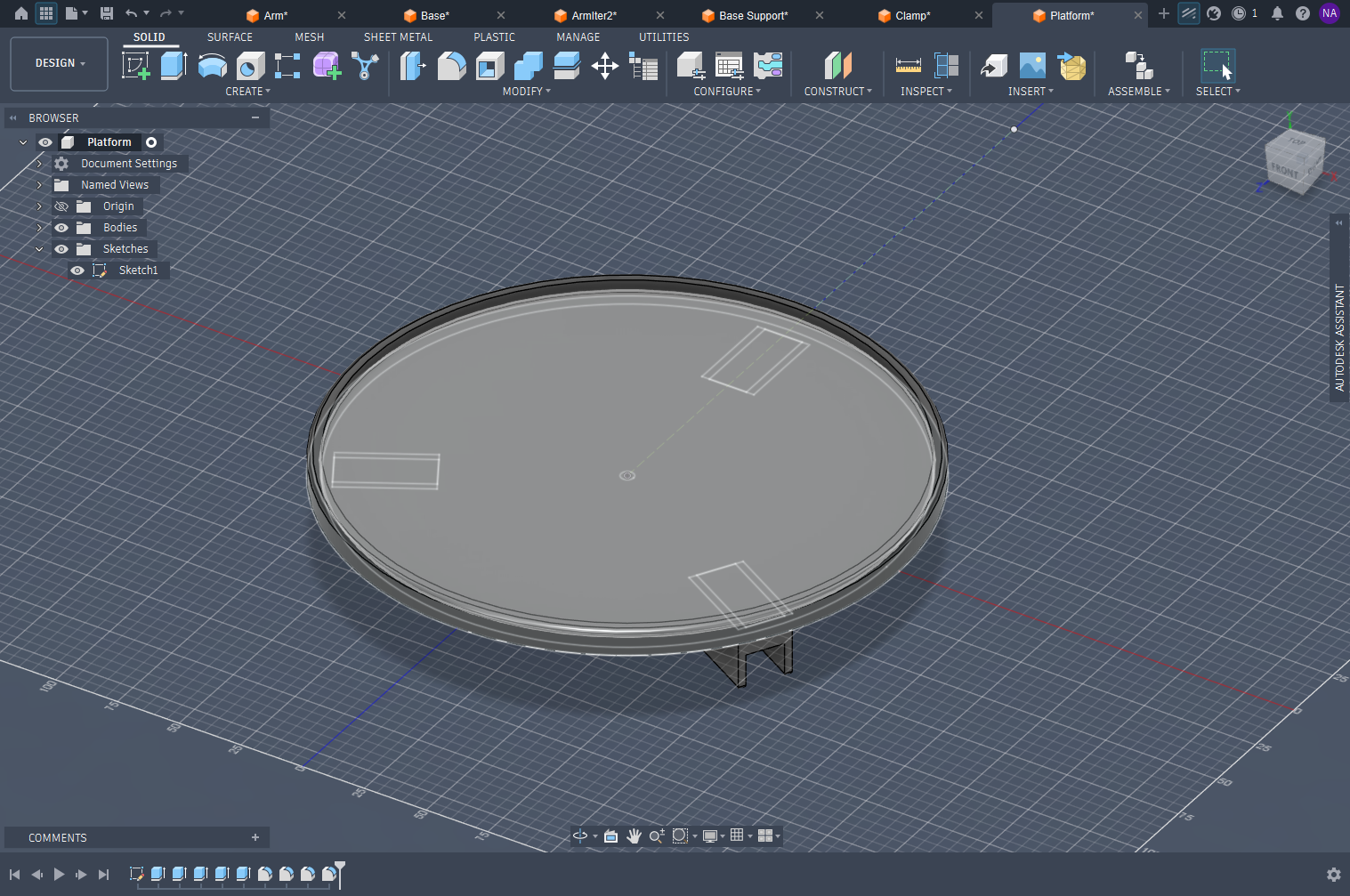Collapse the Platform root node
1350x896 pixels.
[23, 142]
